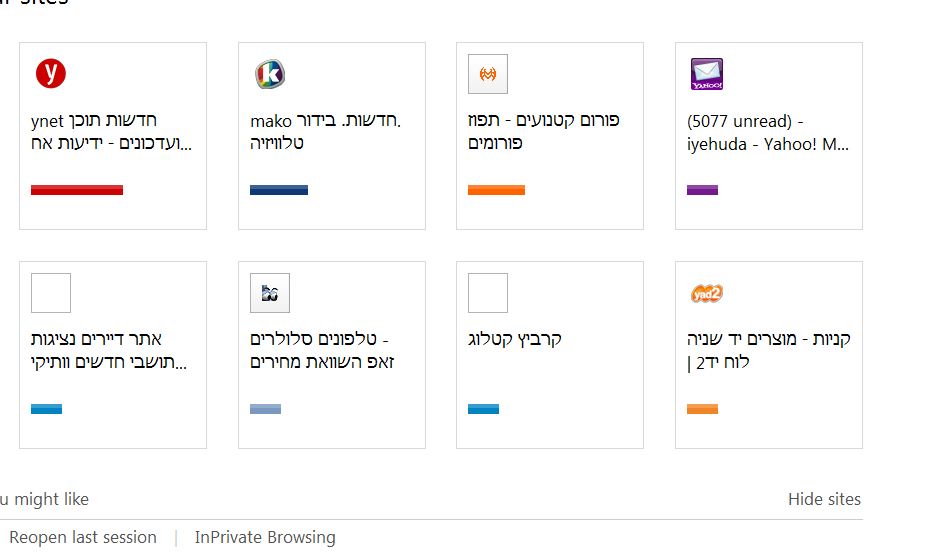Click the orange yad2 logo icon
This screenshot has height=558, width=937.
pos(707,293)
